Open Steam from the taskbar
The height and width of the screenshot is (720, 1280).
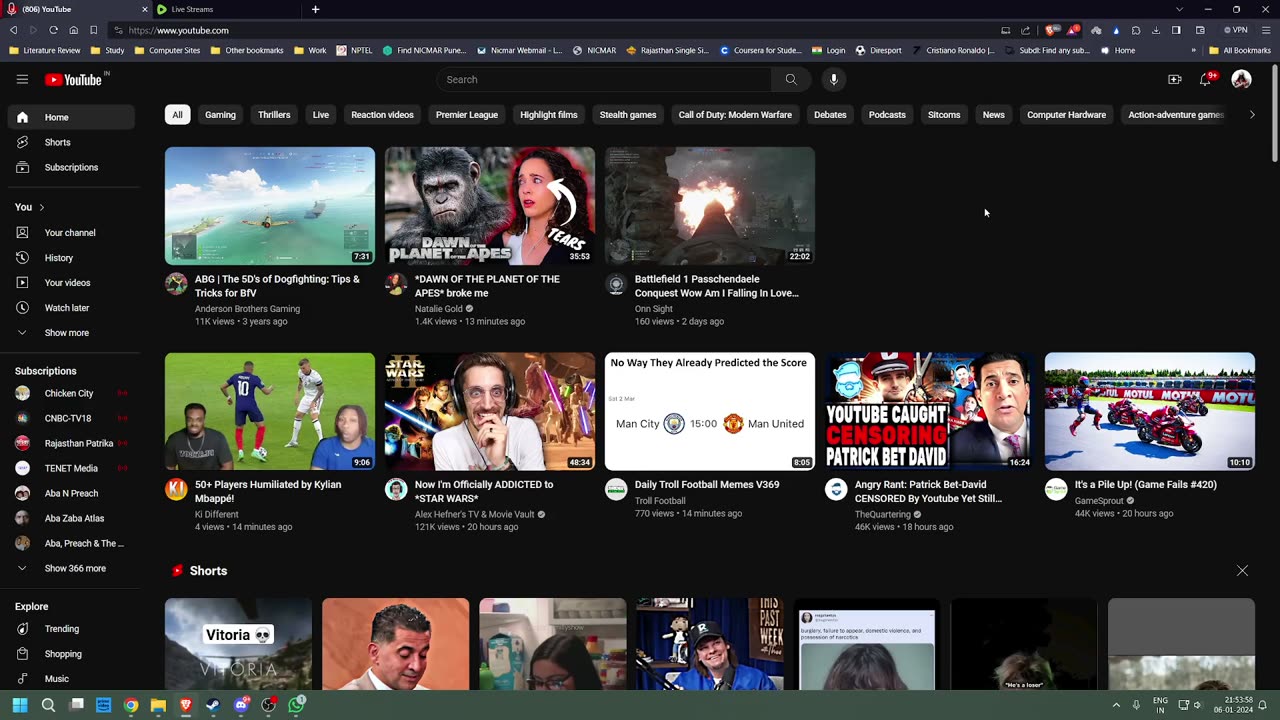tap(213, 705)
